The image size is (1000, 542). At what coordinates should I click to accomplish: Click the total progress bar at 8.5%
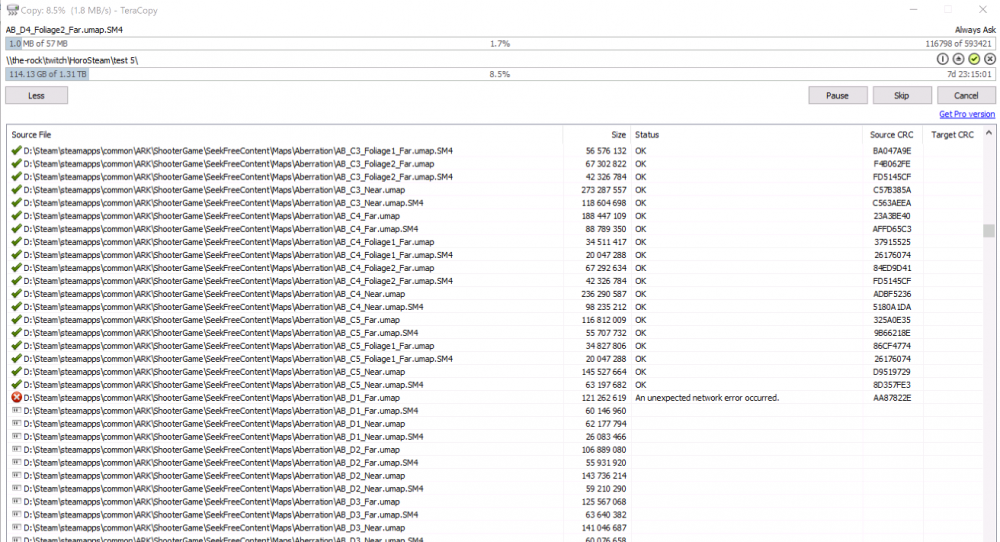(x=500, y=74)
